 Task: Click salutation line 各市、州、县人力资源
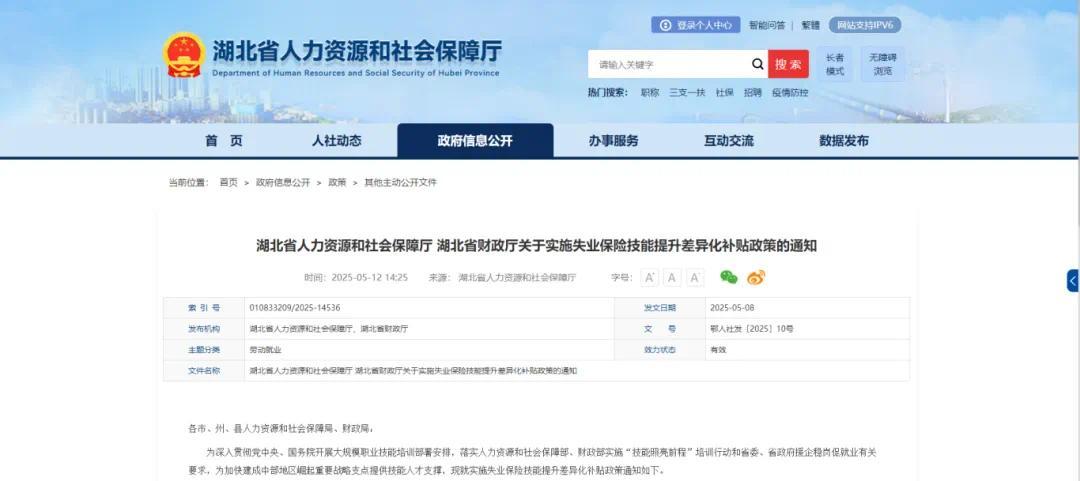[280, 429]
